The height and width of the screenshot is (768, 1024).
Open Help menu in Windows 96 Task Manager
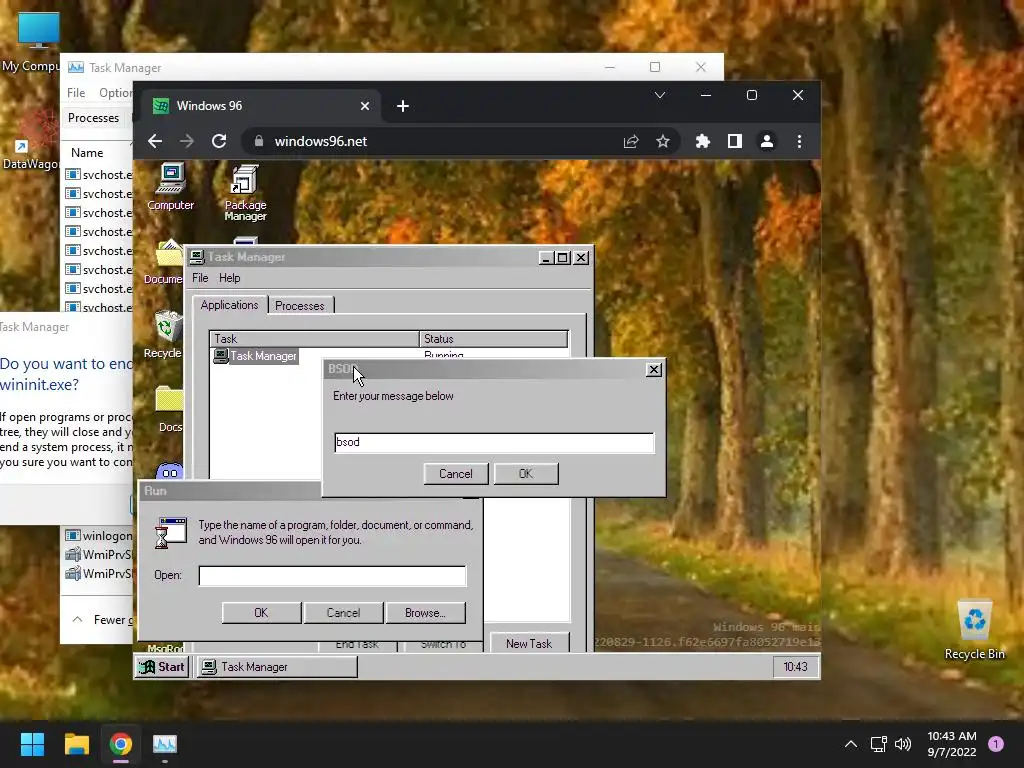point(229,278)
